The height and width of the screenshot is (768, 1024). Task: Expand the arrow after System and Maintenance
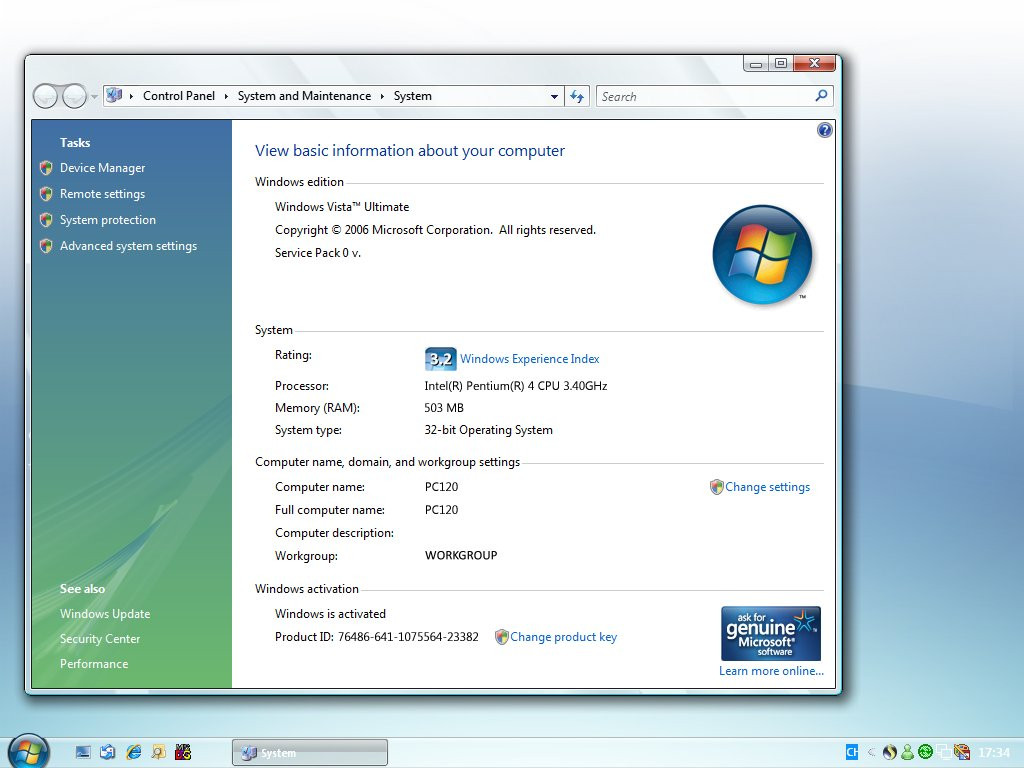[382, 96]
